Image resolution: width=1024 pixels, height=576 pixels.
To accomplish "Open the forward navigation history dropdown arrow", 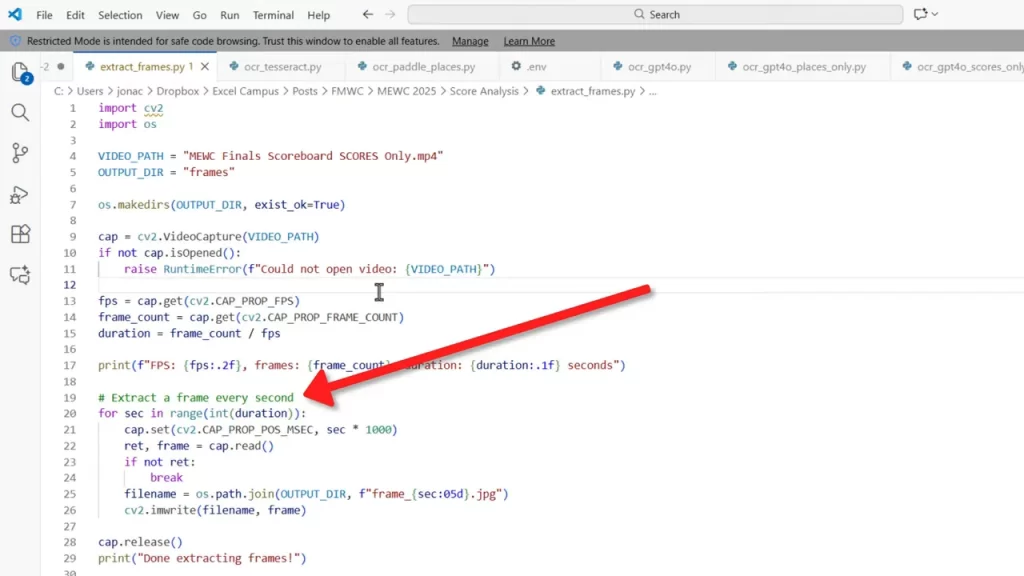I will tap(388, 14).
